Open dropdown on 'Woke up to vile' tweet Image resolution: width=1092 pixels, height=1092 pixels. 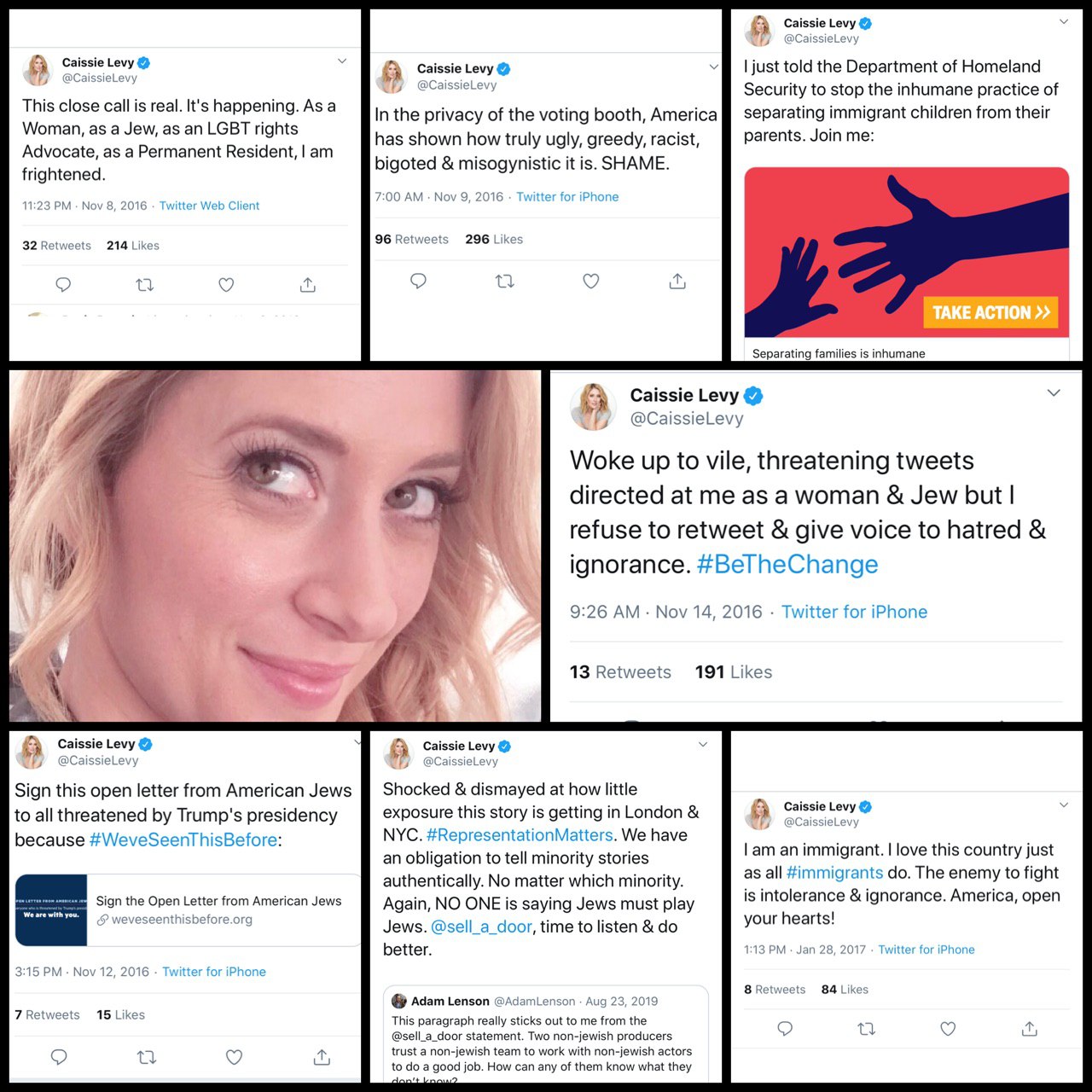coord(1054,392)
